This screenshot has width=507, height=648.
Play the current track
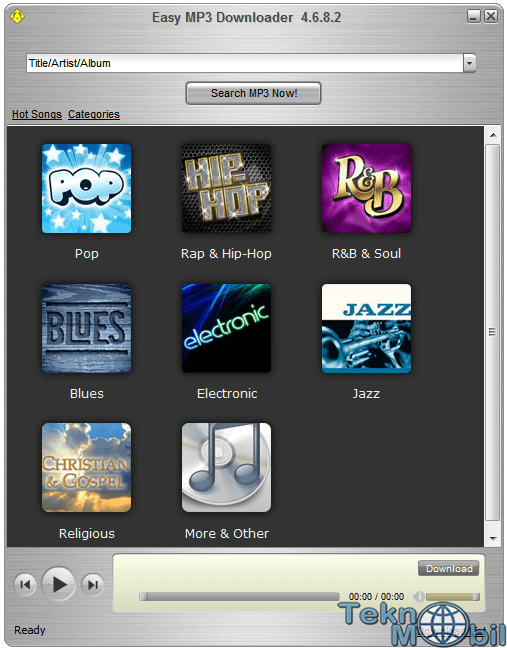pos(59,584)
